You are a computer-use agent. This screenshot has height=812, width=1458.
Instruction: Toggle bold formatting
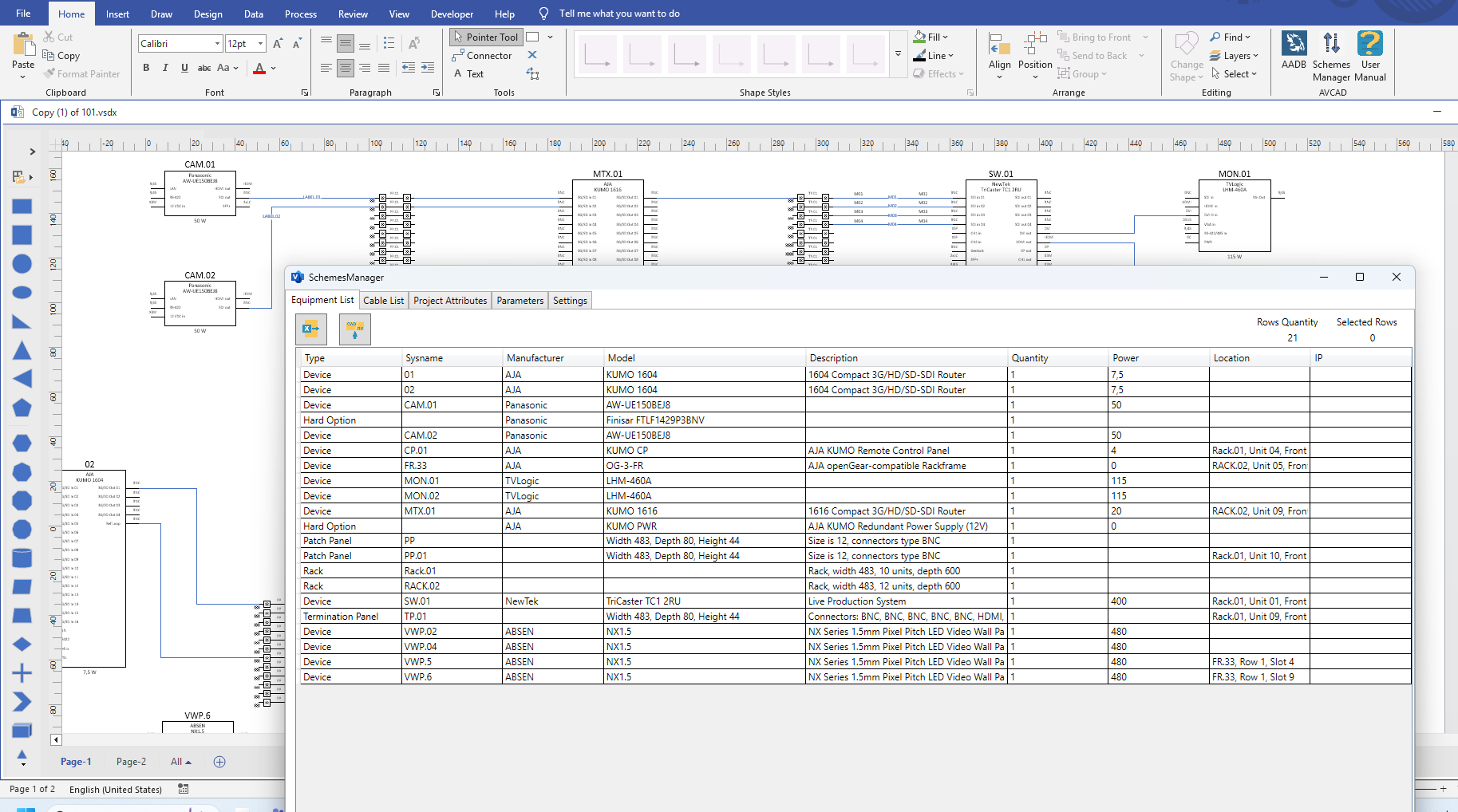coord(146,68)
